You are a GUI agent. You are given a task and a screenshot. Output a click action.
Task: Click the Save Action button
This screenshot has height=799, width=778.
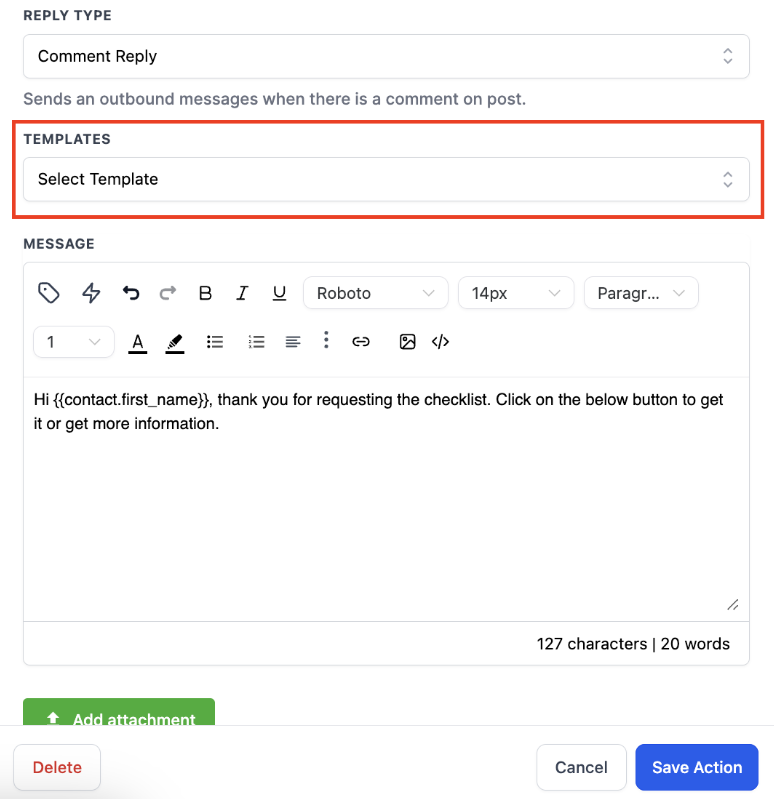click(x=697, y=768)
